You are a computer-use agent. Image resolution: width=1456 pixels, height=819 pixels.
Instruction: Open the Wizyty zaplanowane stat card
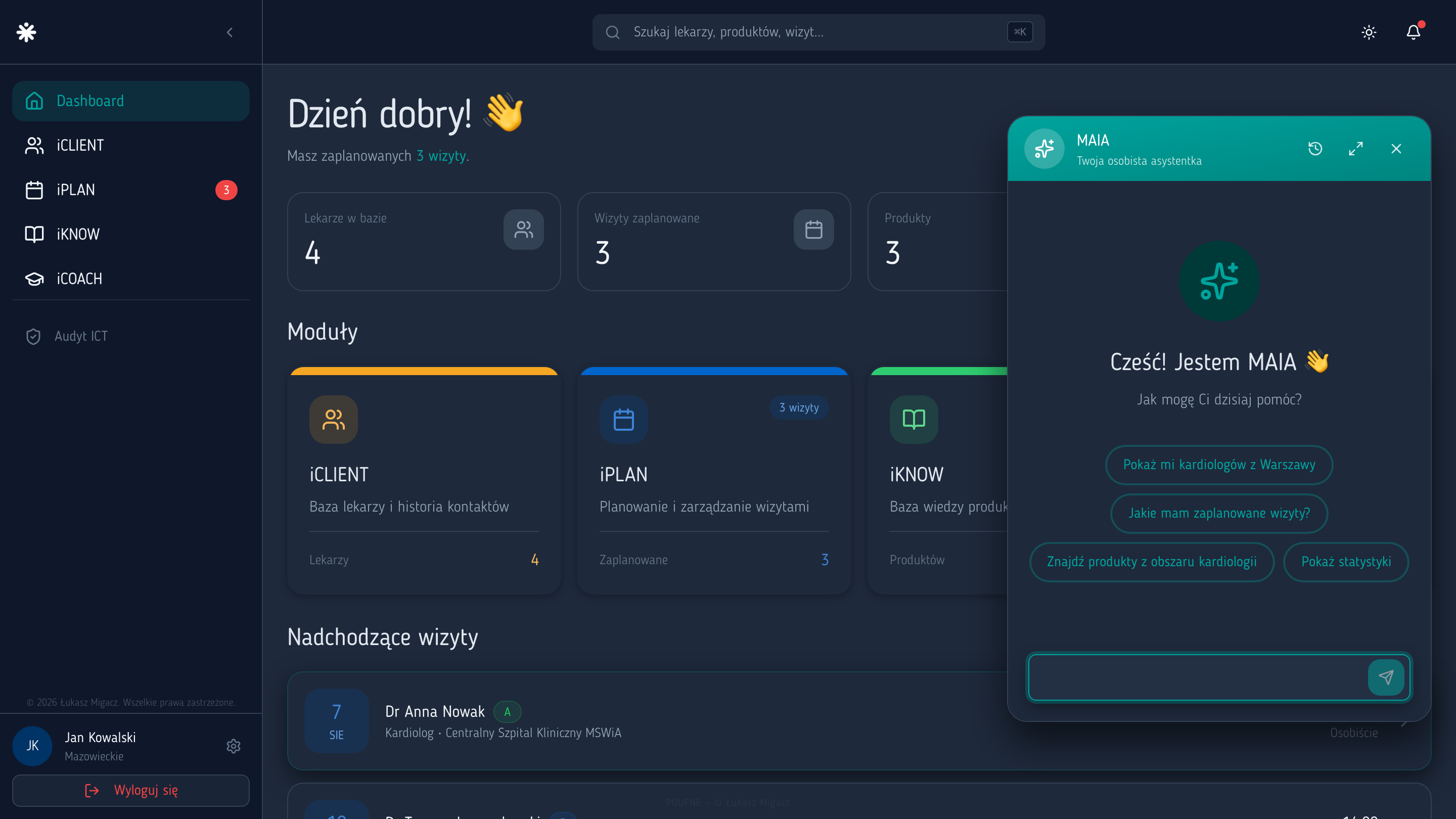(x=714, y=242)
